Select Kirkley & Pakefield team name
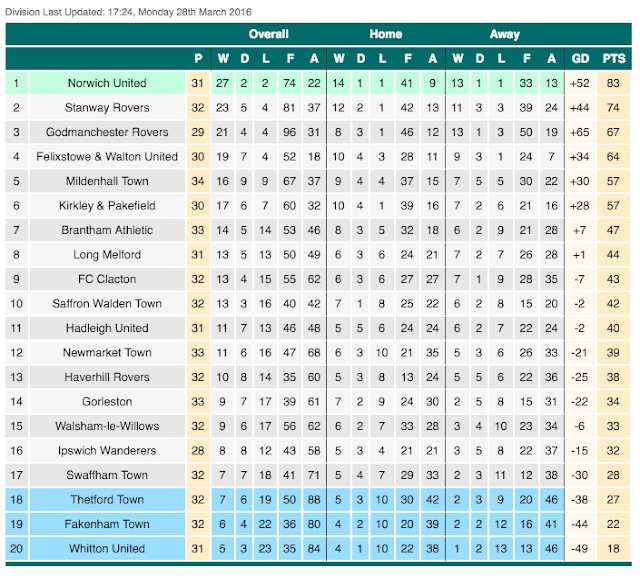 click(x=107, y=206)
